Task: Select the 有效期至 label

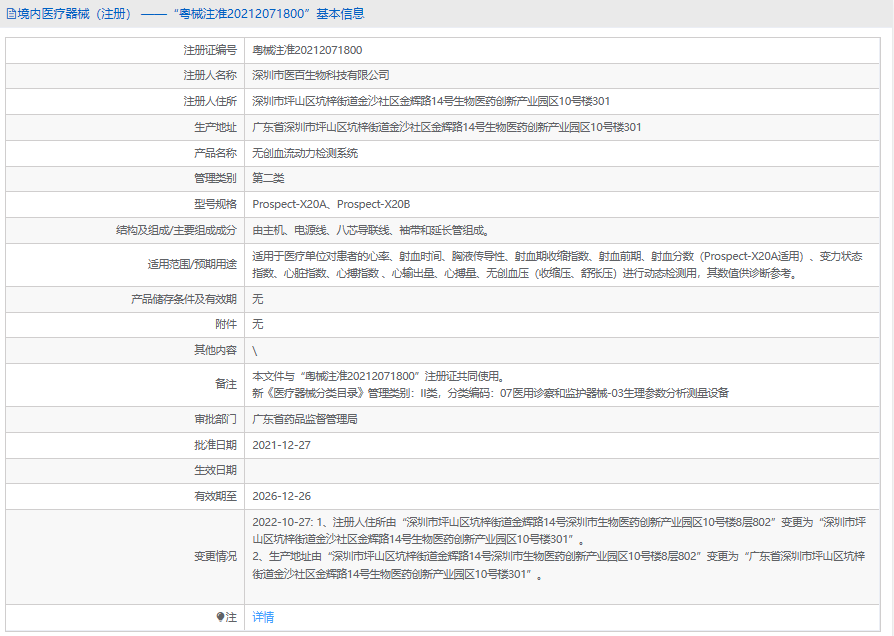Action: pos(216,496)
